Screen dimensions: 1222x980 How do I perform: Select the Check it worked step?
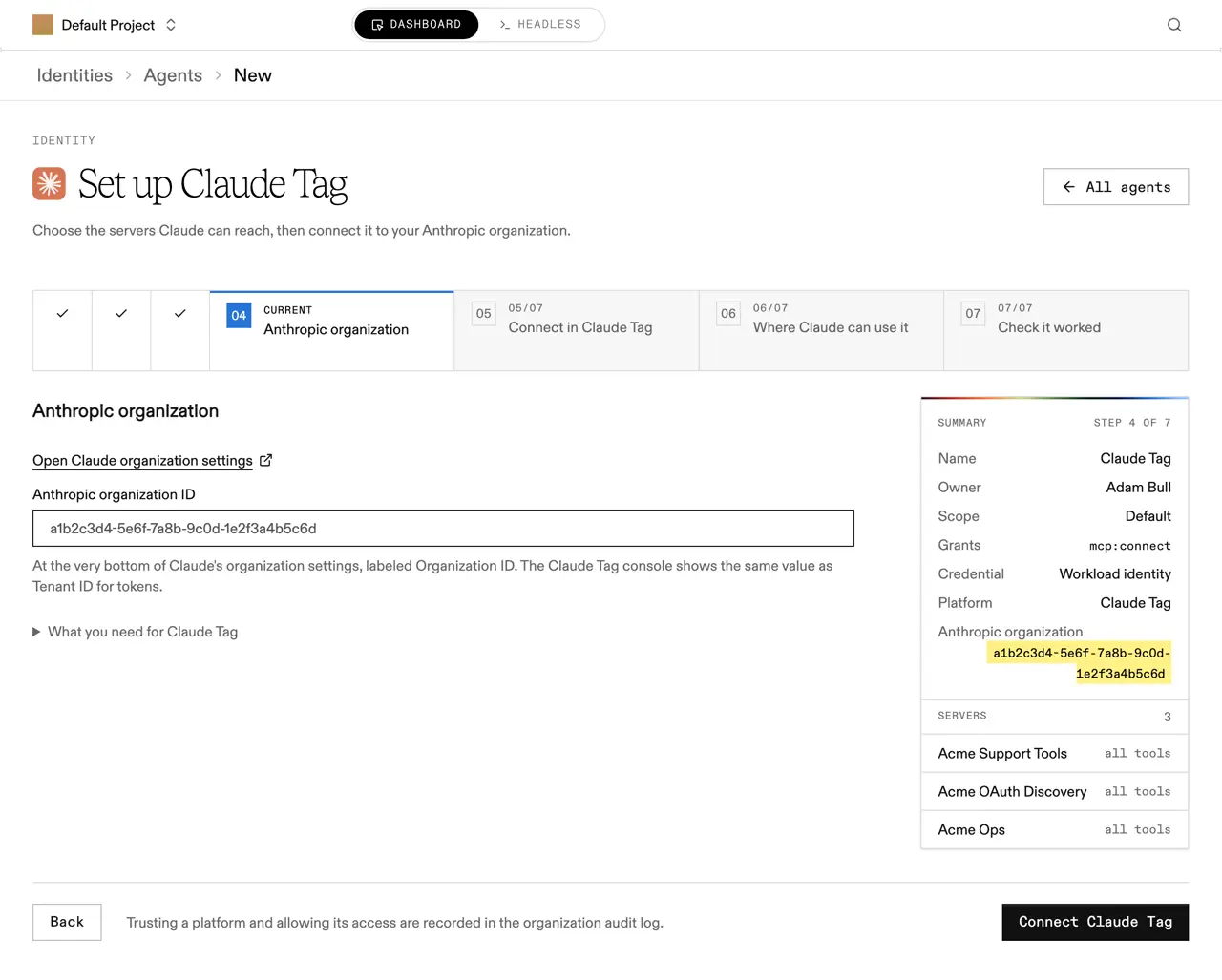point(1066,330)
